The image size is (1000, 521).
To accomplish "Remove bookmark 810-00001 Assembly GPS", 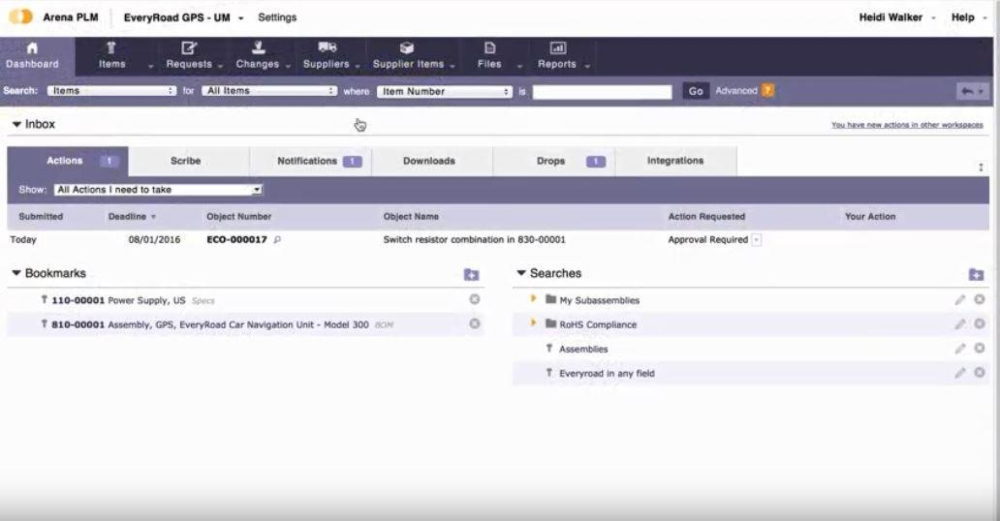I will [x=474, y=323].
